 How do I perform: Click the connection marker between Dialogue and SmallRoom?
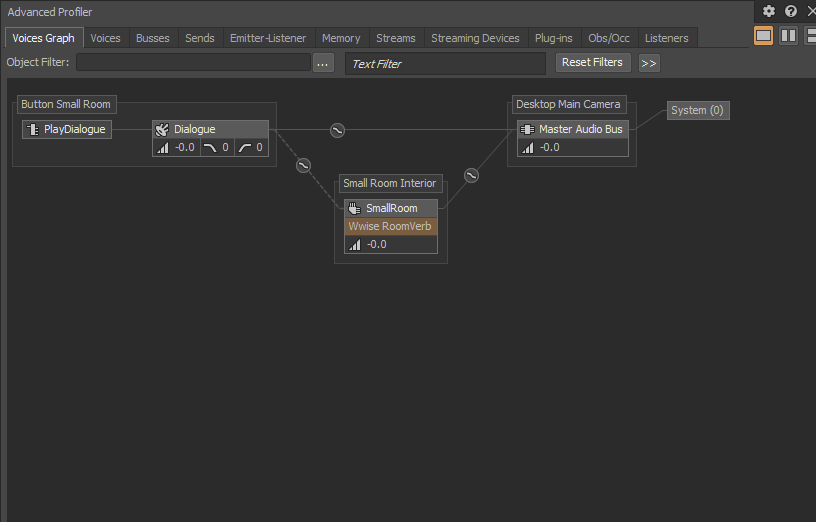click(303, 166)
